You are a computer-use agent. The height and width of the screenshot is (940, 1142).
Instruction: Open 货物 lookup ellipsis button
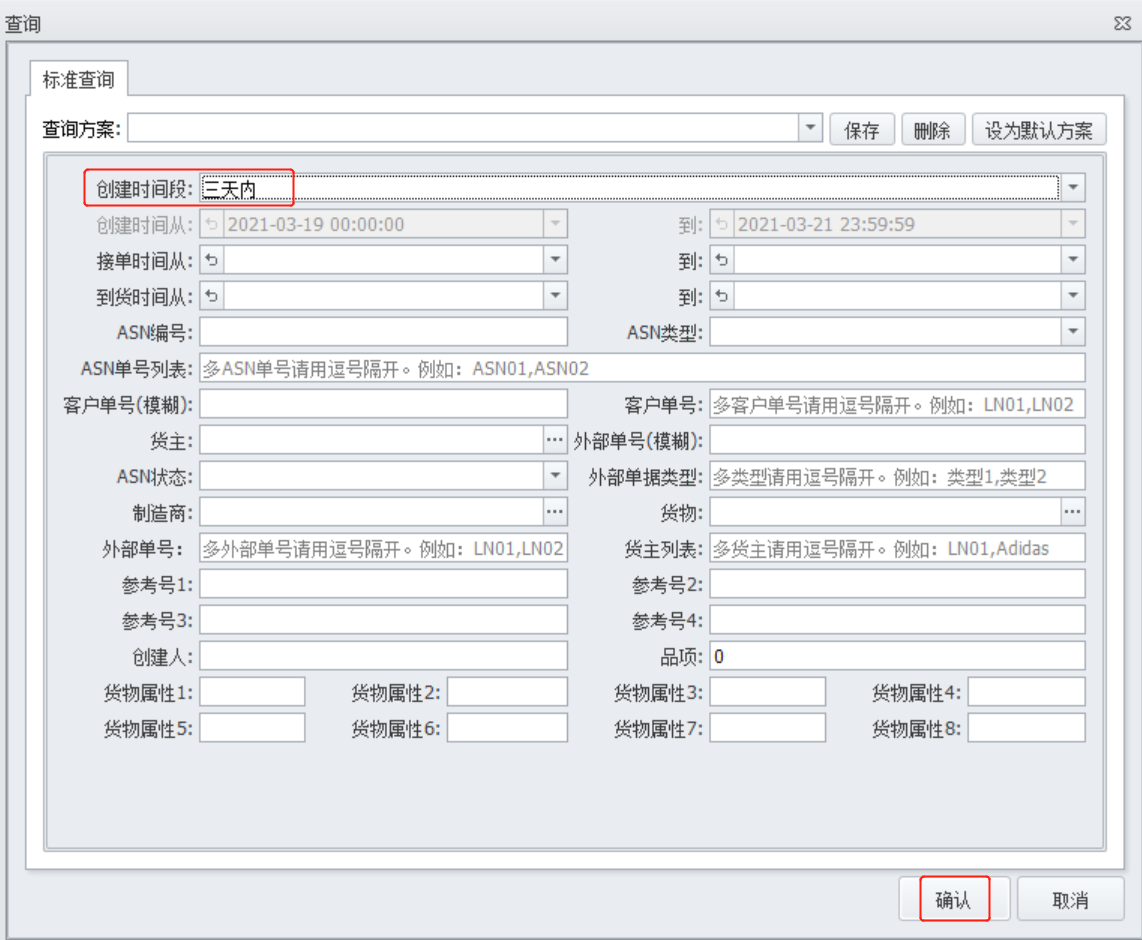(x=1073, y=512)
